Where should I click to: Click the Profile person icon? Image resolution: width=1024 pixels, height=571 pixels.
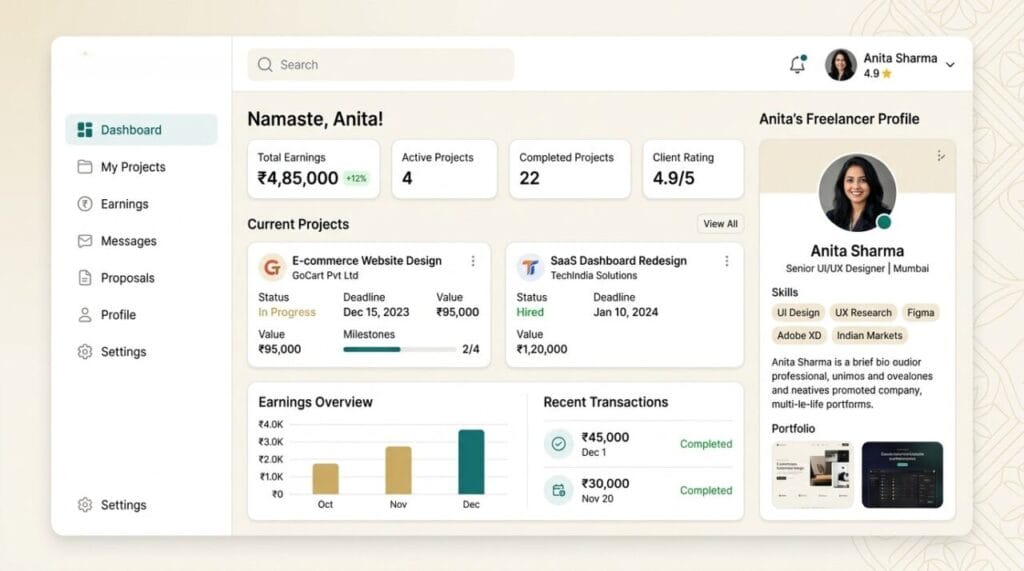85,315
